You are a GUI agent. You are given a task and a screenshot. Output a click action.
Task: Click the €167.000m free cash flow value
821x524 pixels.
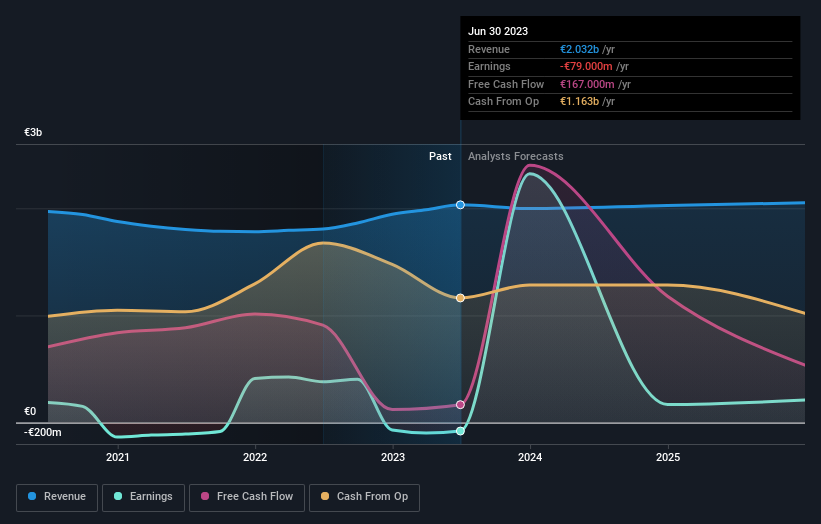click(x=587, y=84)
